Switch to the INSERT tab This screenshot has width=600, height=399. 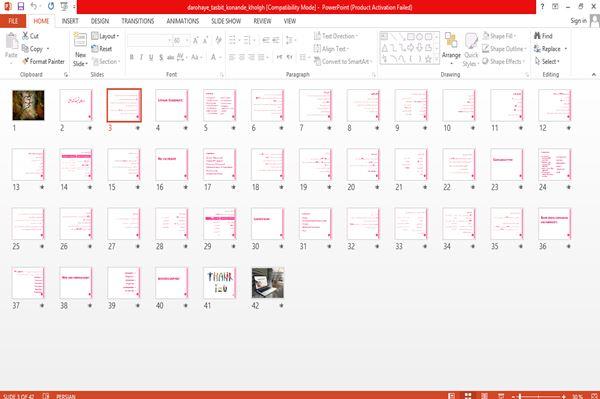click(x=70, y=21)
